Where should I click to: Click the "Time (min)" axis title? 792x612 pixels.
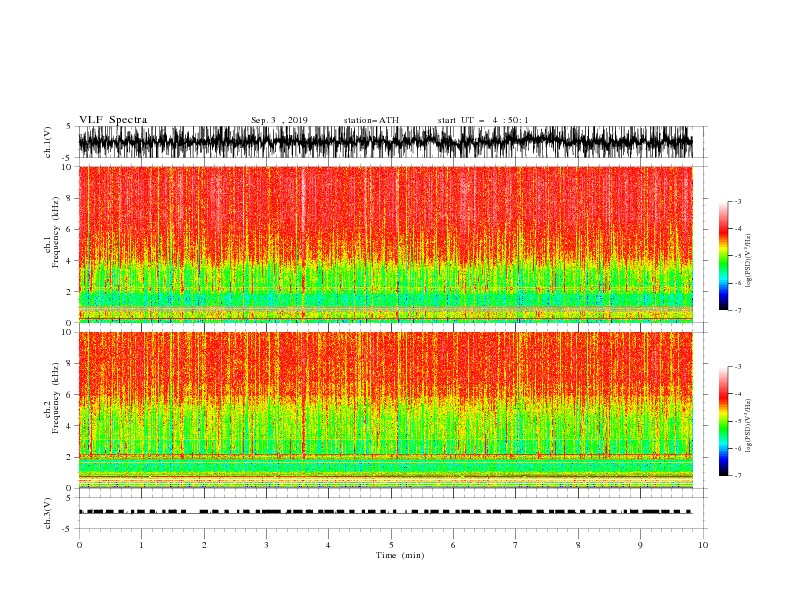point(400,555)
